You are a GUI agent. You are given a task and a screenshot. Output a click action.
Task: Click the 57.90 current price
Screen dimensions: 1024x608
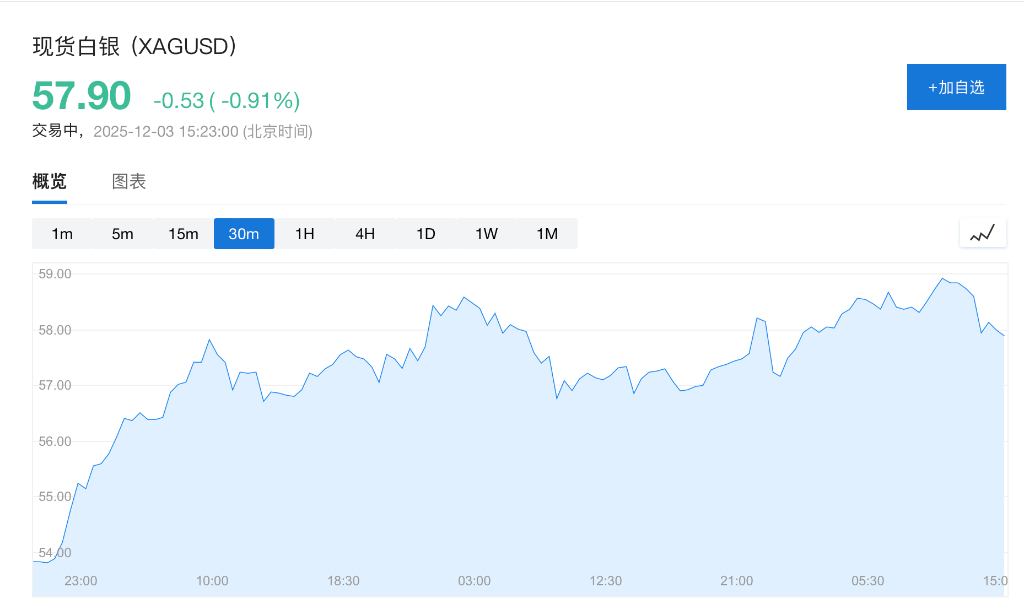pos(82,96)
